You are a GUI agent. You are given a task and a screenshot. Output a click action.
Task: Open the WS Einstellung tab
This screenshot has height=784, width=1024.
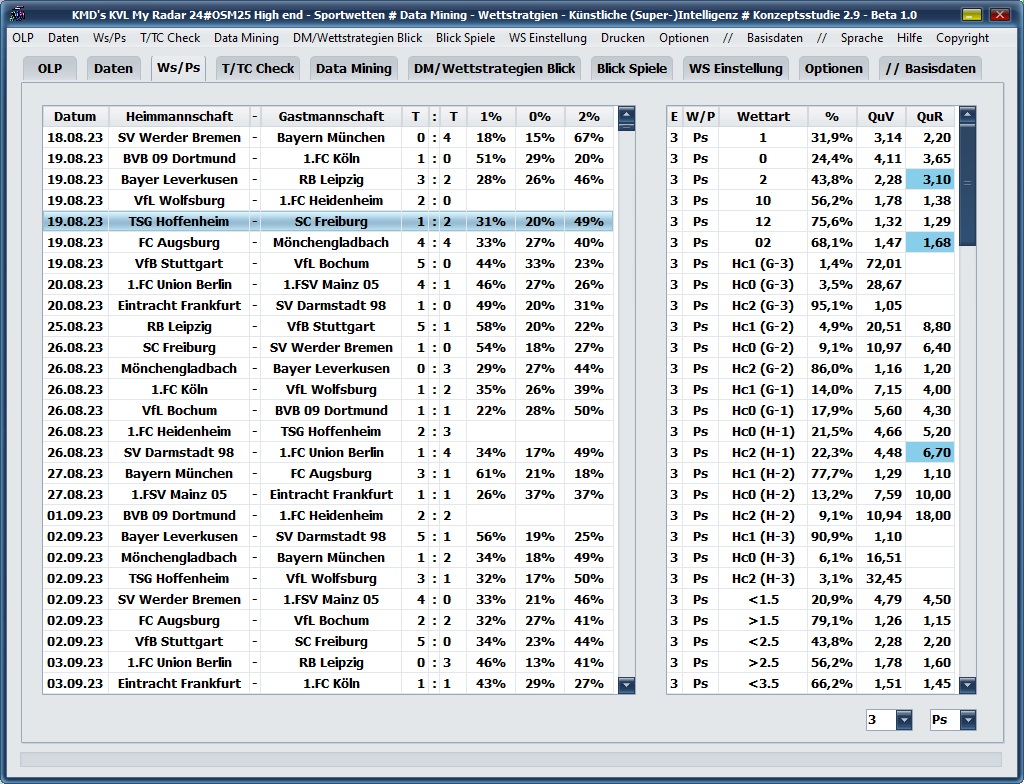[x=735, y=69]
